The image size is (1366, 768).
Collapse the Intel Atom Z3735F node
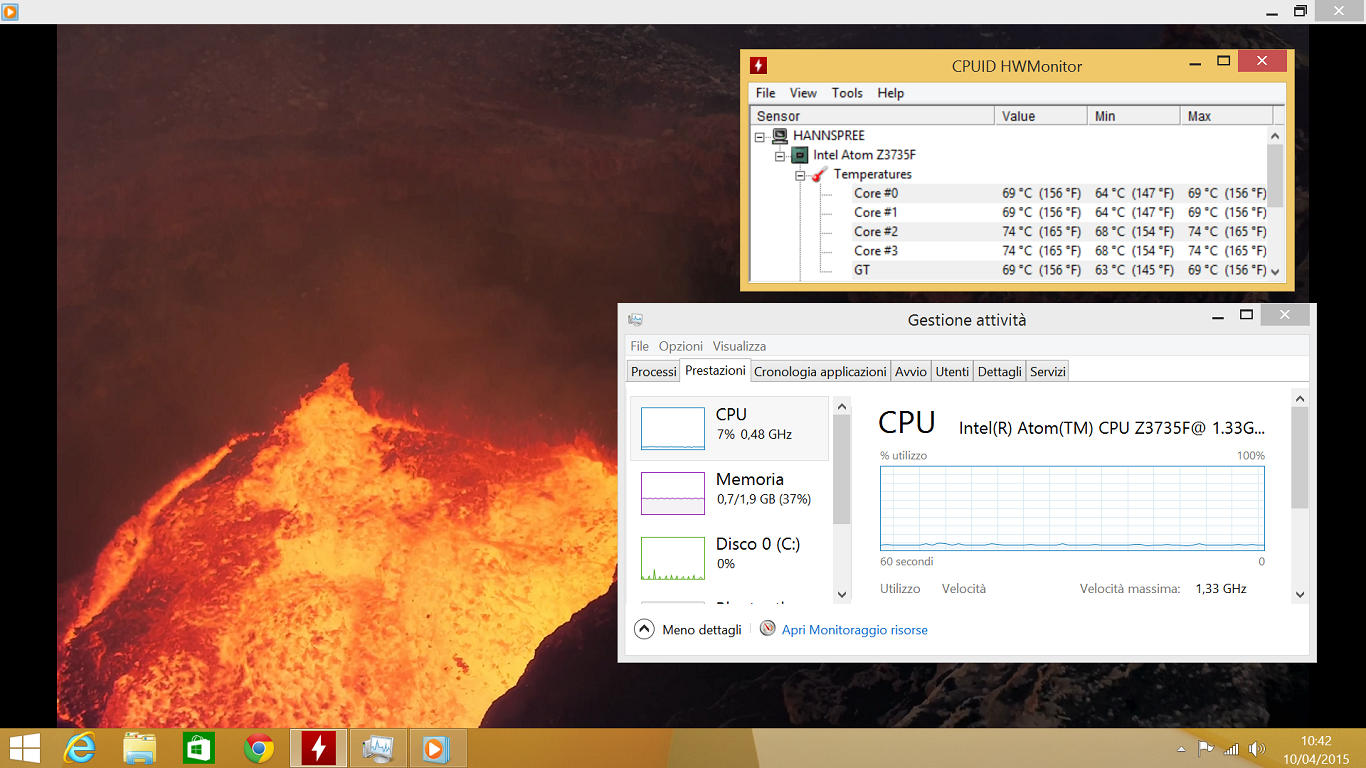point(779,154)
